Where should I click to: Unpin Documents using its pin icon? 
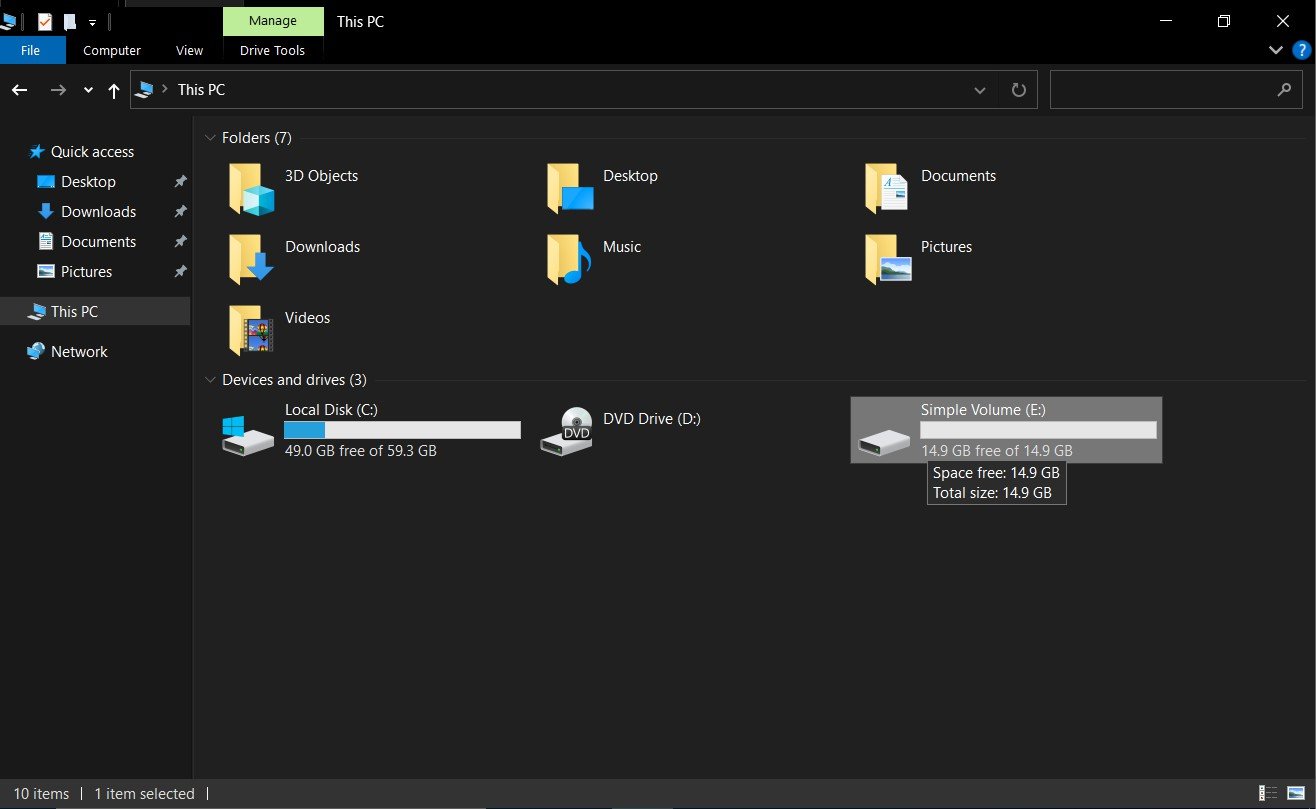(x=180, y=242)
